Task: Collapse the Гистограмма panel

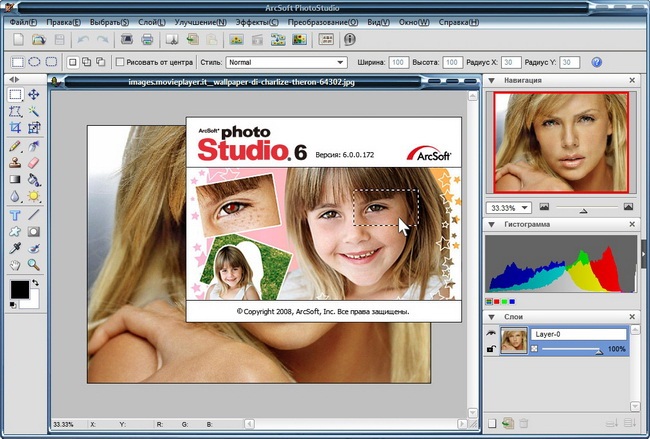Action: tap(492, 224)
